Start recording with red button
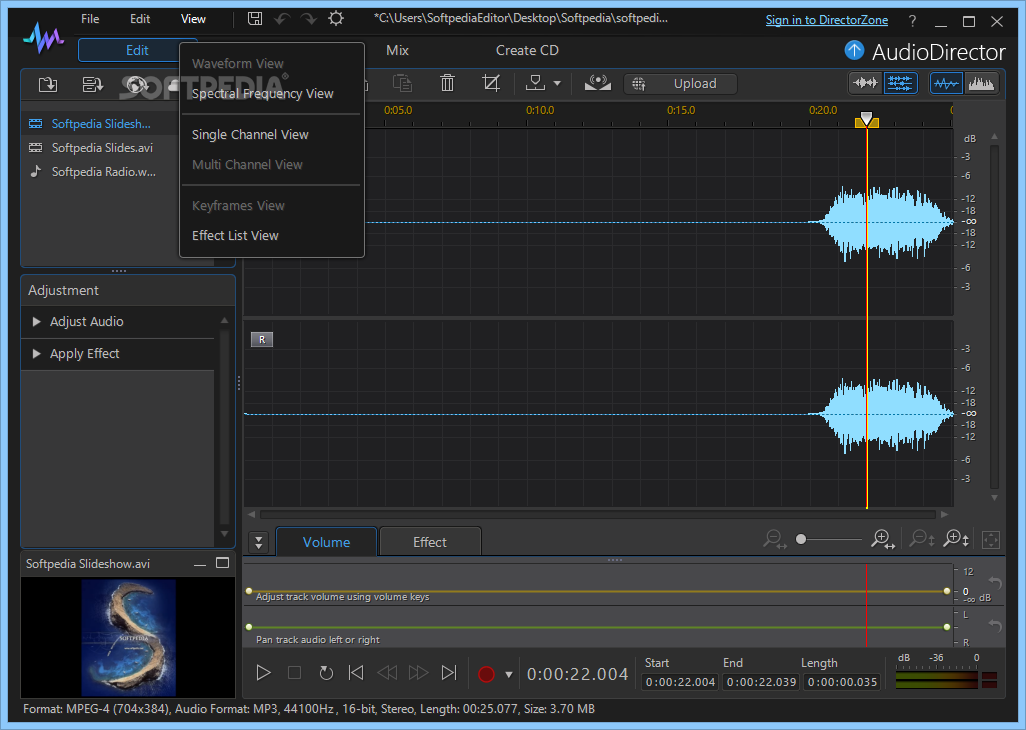The height and width of the screenshot is (730, 1026). [486, 674]
